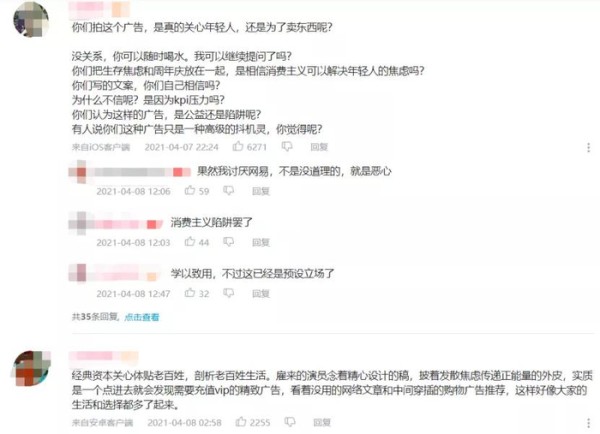600x434 pixels.
Task: Reply to the 2255-likes comment
Action: 322,423
